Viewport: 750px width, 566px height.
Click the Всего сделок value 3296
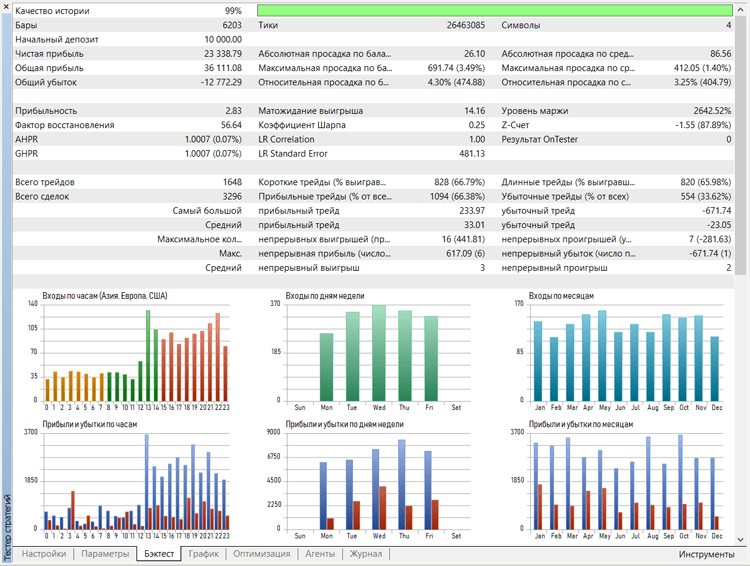[x=232, y=196]
